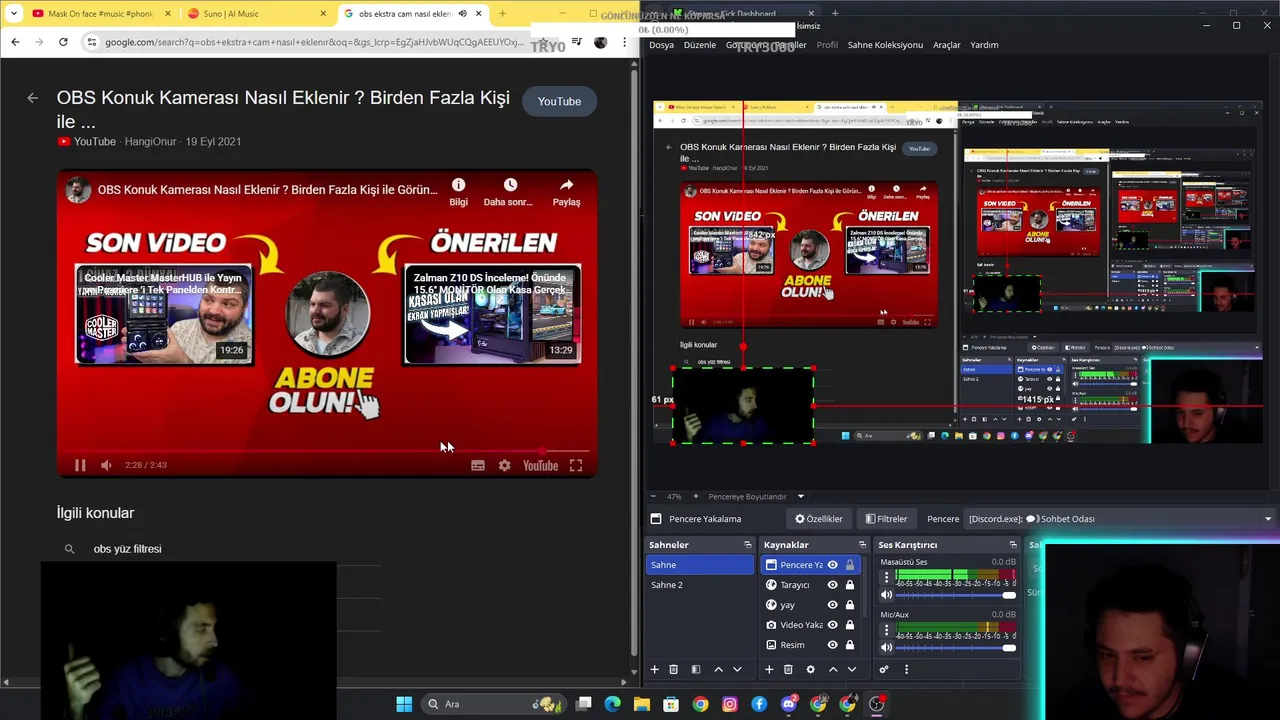Unlock the yay source lock
1280x720 pixels.
click(x=850, y=605)
